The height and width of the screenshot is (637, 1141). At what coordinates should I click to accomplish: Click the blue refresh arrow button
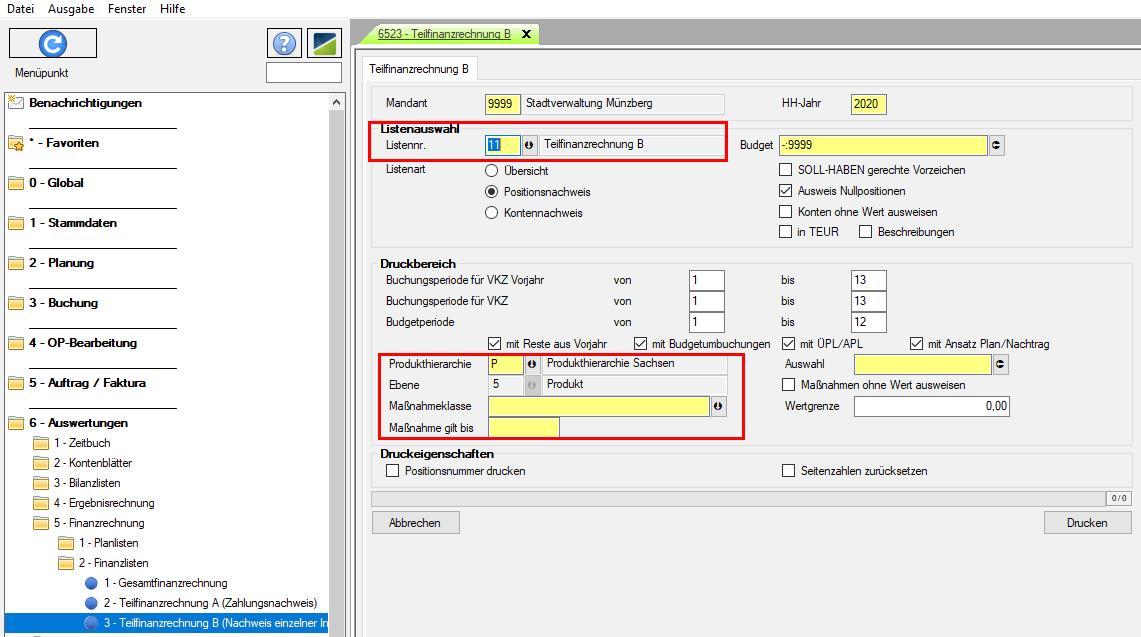[x=53, y=43]
